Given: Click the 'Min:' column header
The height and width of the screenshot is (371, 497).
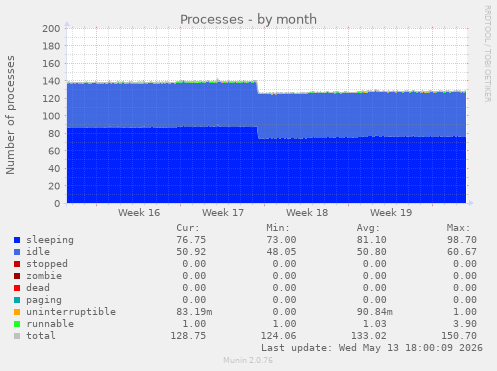Looking at the screenshot, I should pos(278,228).
